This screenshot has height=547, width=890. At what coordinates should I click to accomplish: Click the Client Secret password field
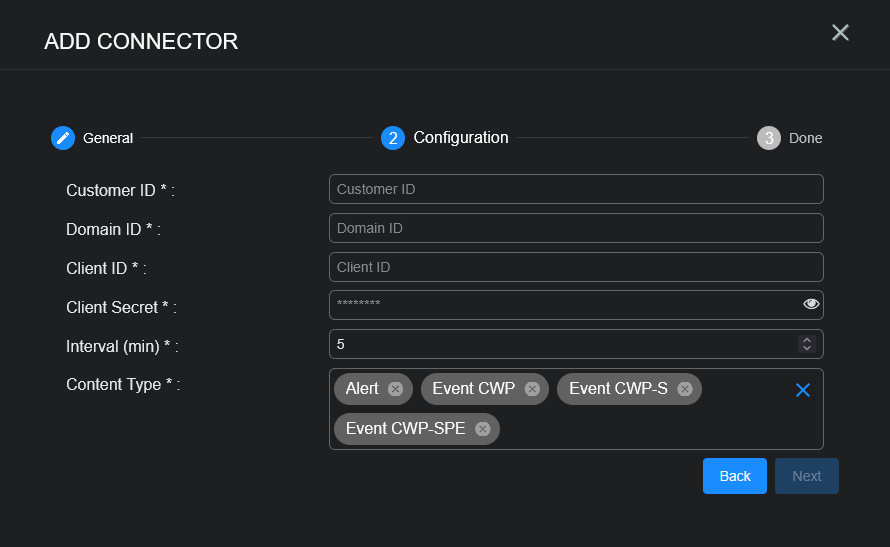(560, 305)
